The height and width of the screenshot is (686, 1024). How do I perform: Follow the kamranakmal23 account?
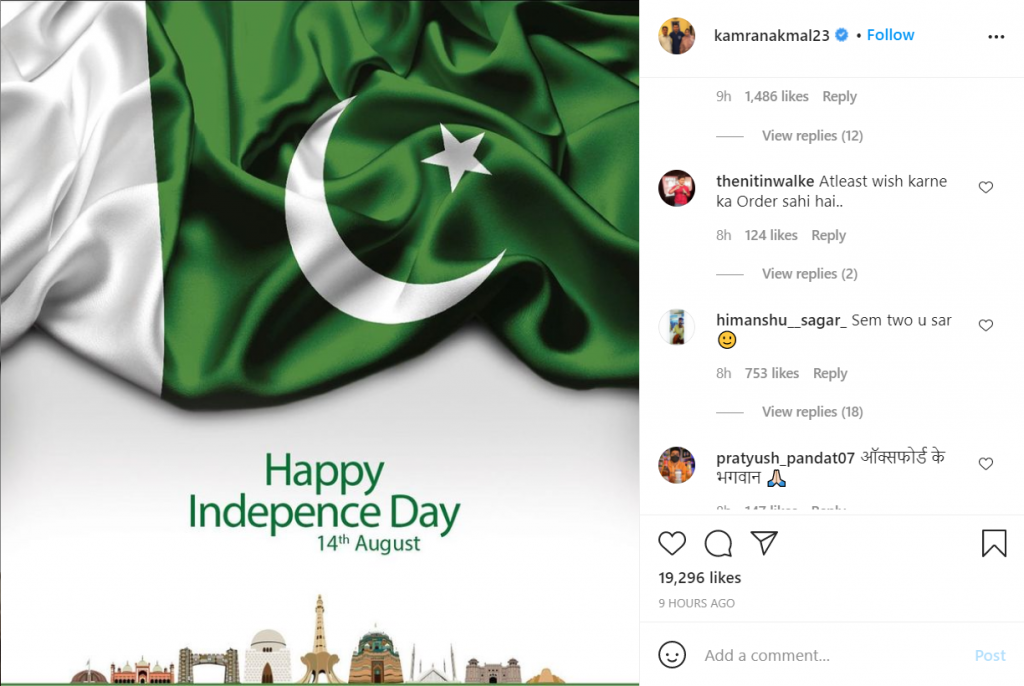[x=890, y=35]
